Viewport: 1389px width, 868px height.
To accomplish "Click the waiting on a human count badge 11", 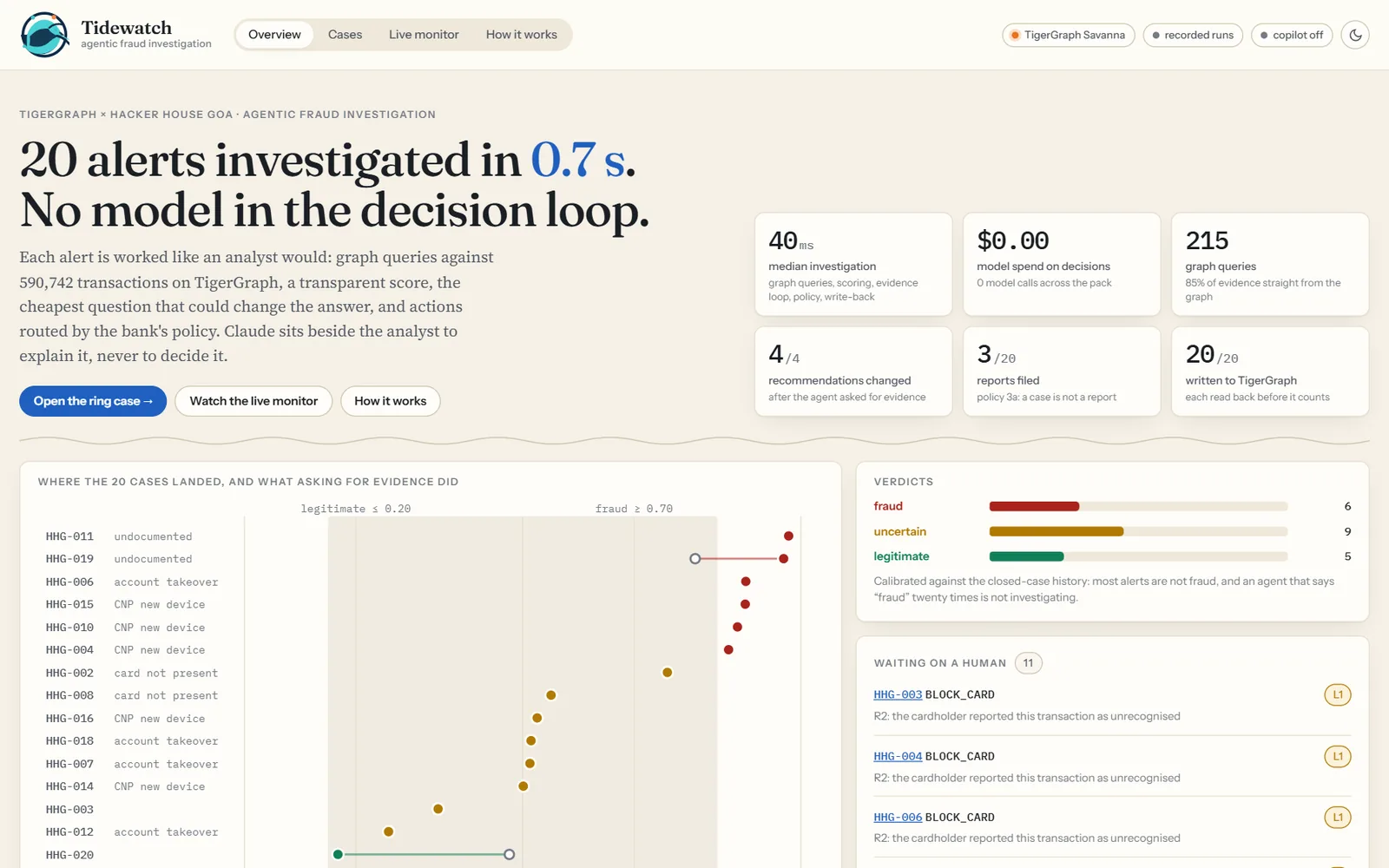I will pyautogui.click(x=1028, y=663).
